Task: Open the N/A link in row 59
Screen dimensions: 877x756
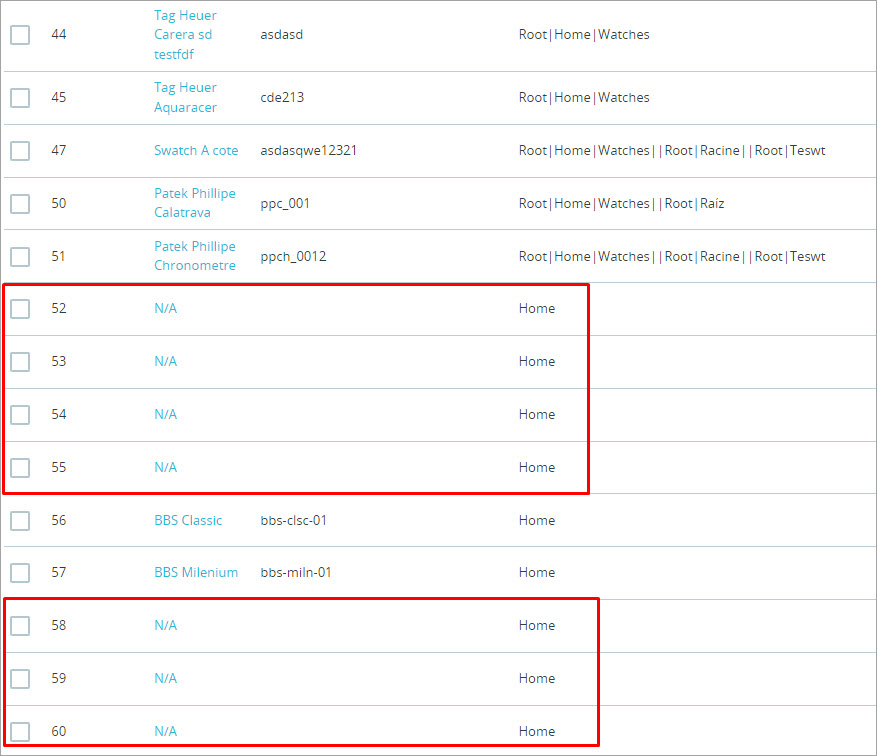Action: [x=166, y=679]
